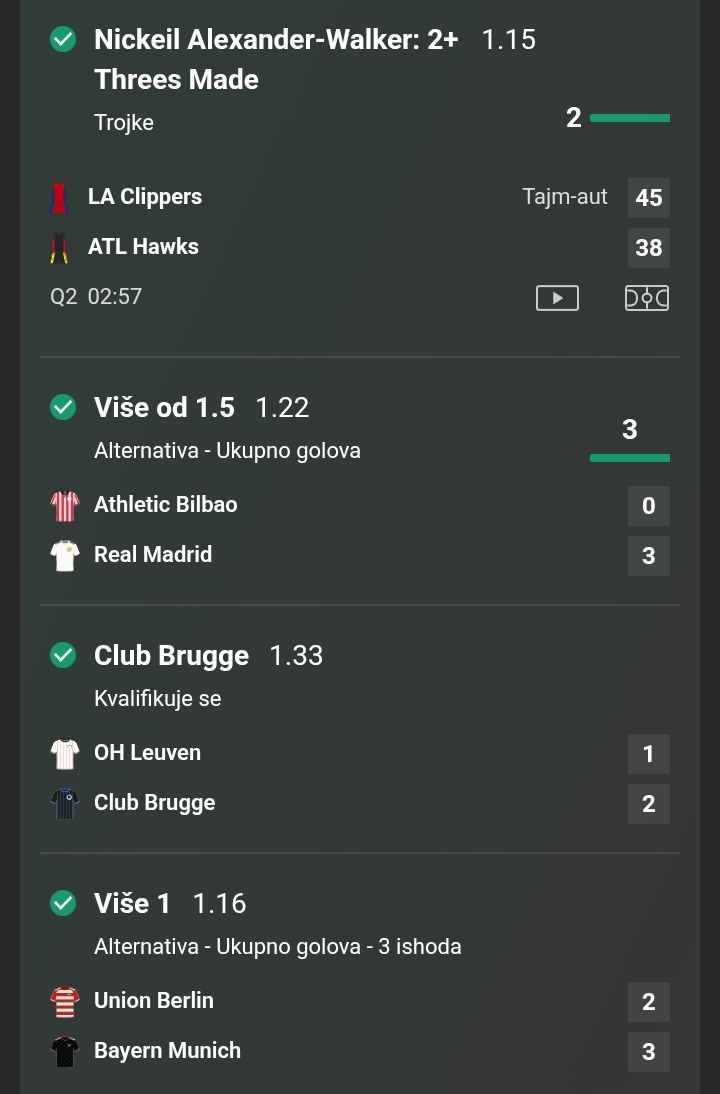720x1094 pixels.
Task: Select the Athletic Bilbao team name
Action: (166, 505)
